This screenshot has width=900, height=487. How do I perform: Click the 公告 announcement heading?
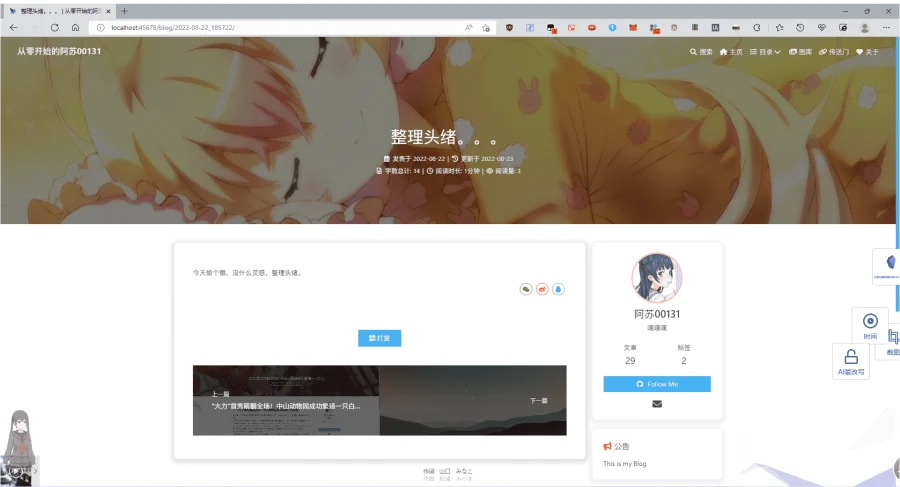(616, 446)
